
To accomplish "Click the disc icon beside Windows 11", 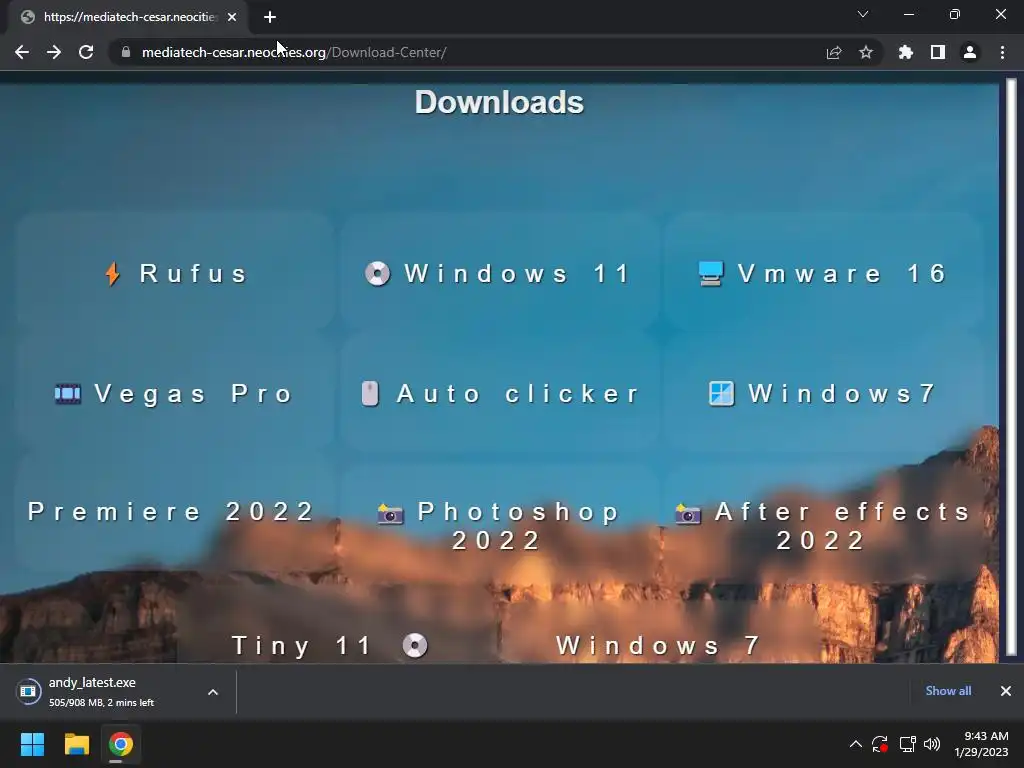I will pyautogui.click(x=377, y=273).
